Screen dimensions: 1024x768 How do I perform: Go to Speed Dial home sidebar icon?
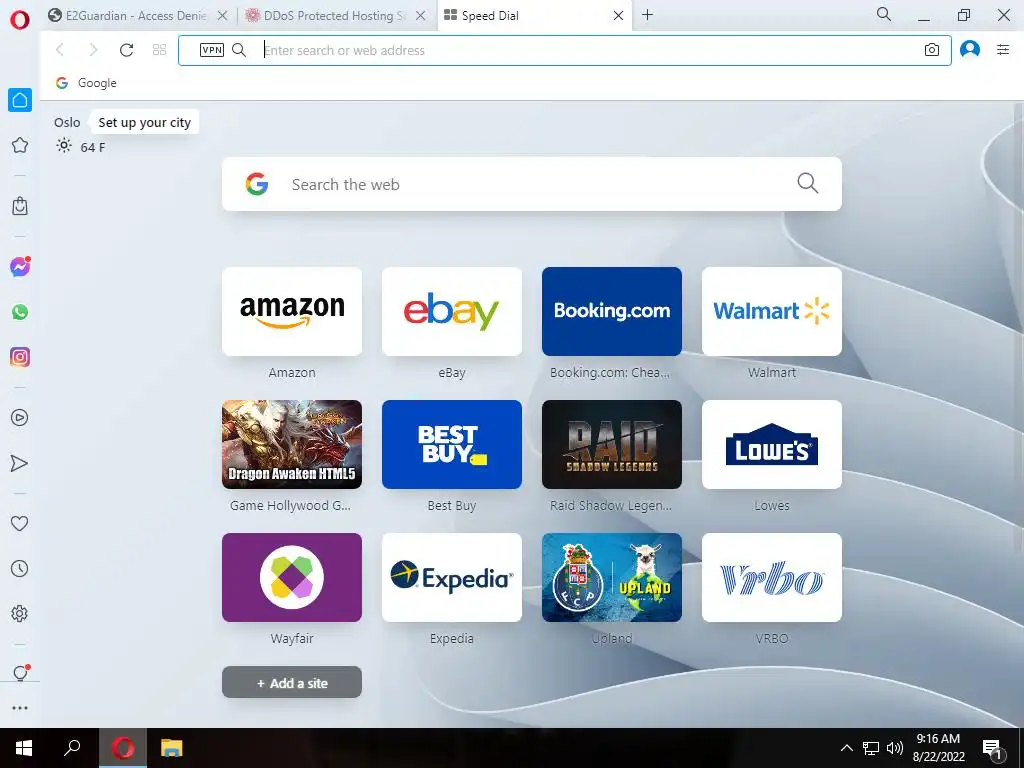pyautogui.click(x=20, y=100)
